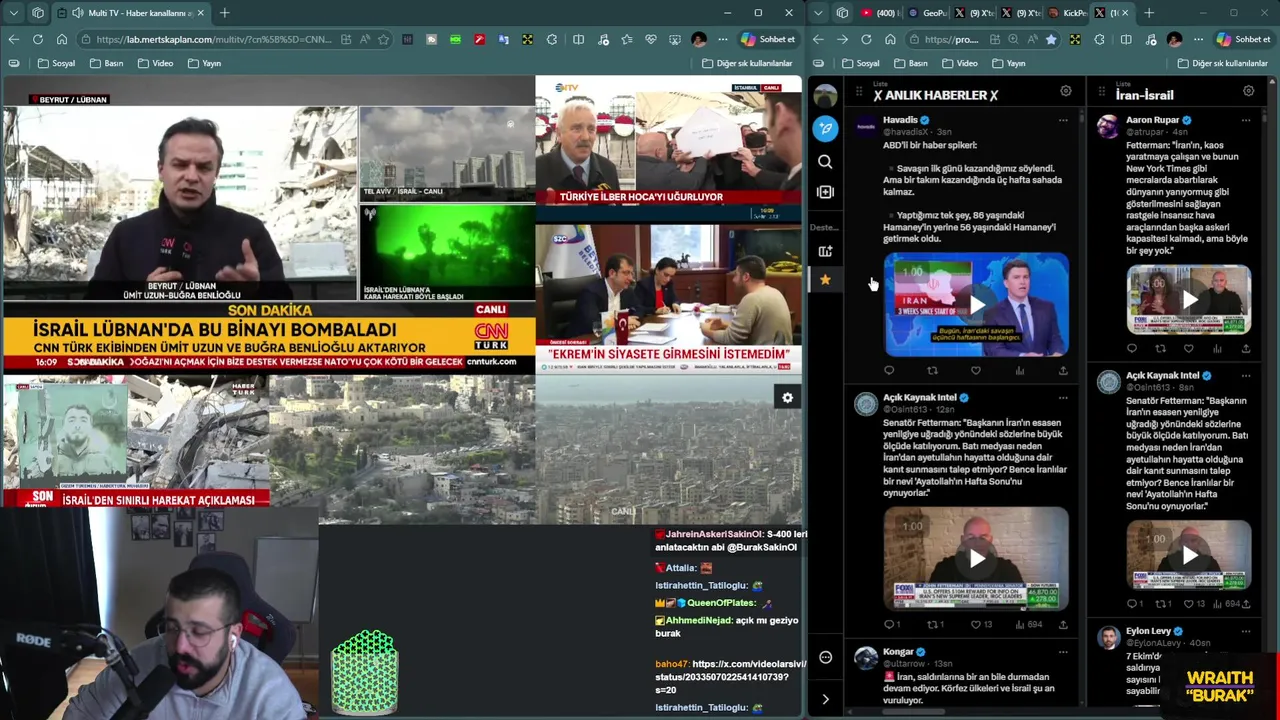
Task: Open tab actions dropdown in the left browser
Action: 13,13
